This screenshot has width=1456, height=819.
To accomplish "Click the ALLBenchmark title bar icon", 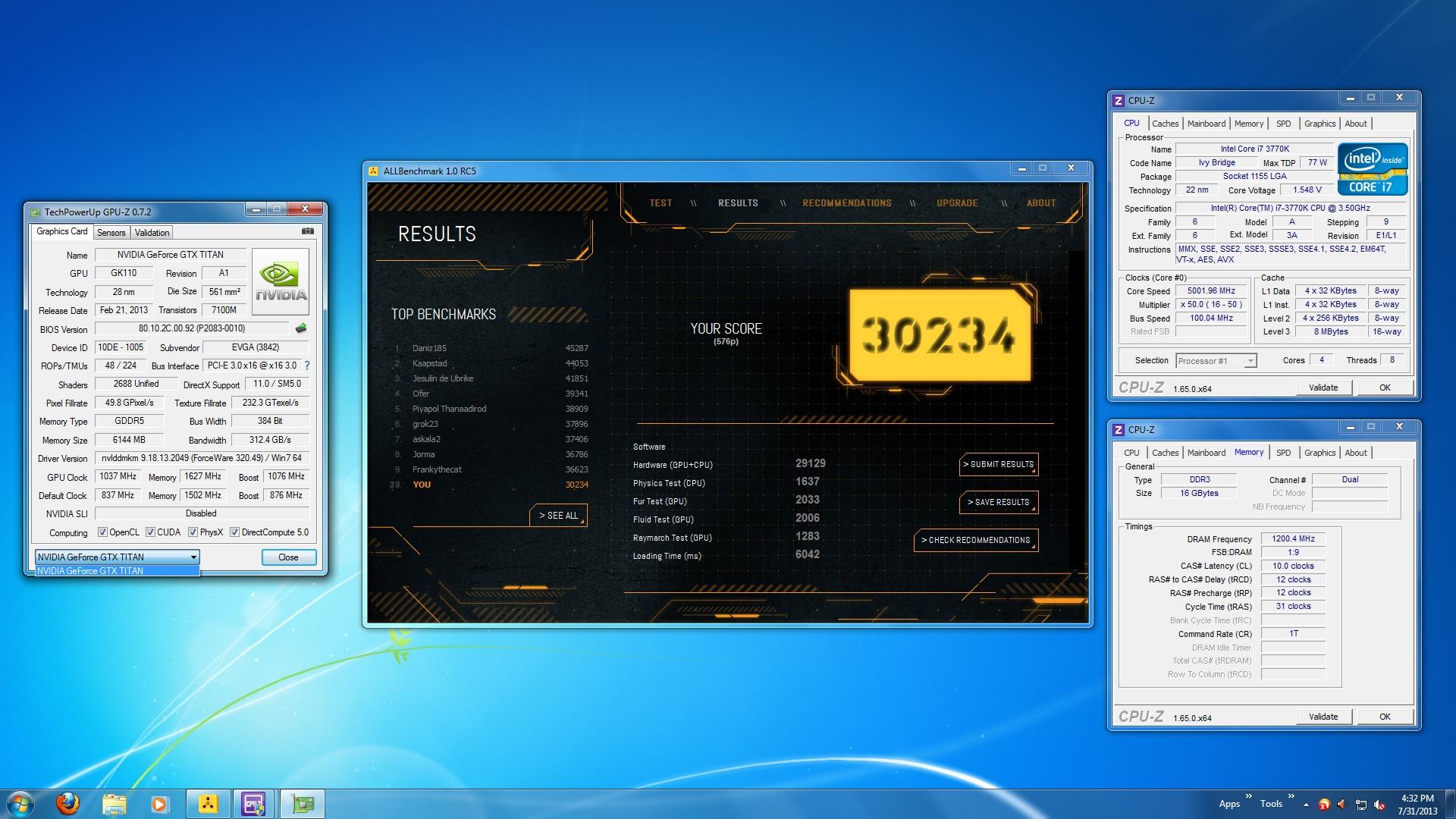I will 374,171.
